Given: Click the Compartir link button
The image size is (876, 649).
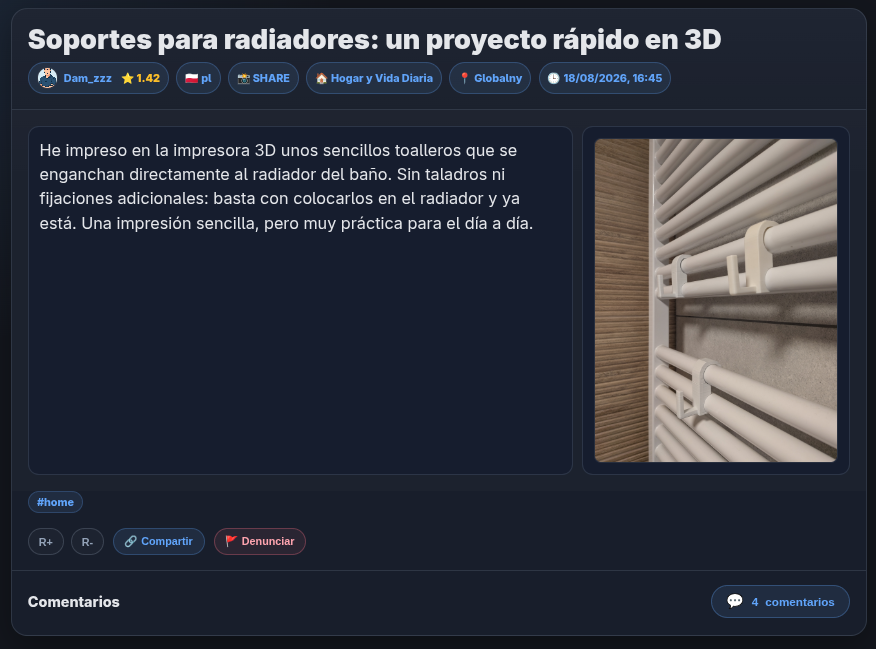Looking at the screenshot, I should (159, 542).
